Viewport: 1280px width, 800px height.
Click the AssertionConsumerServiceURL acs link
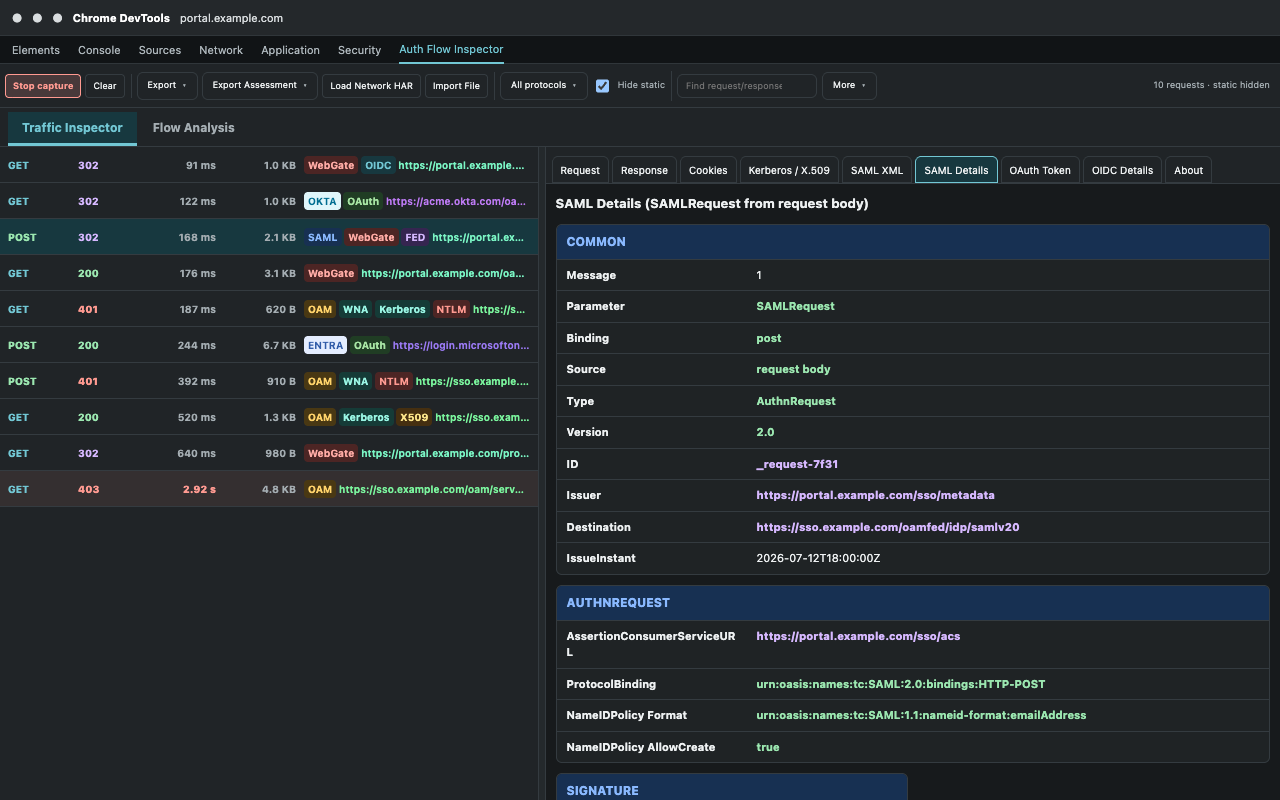pos(858,636)
